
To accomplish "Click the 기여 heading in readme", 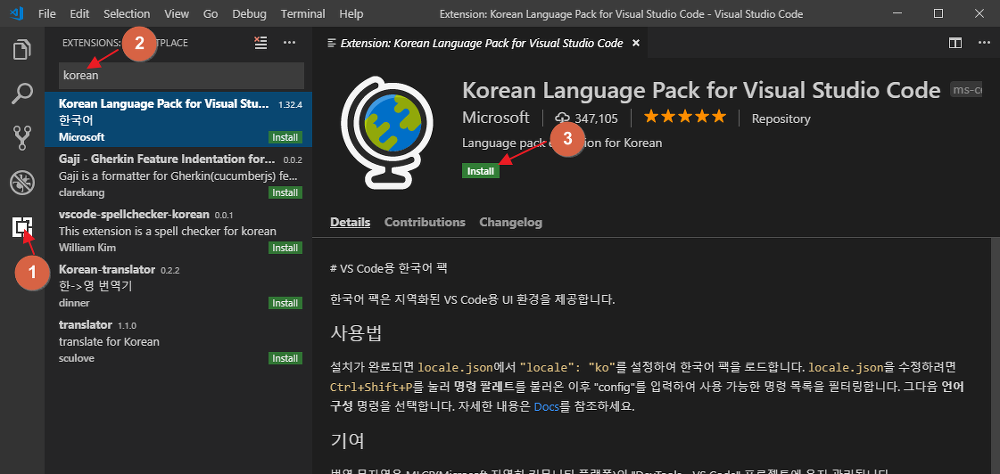I will [x=348, y=440].
